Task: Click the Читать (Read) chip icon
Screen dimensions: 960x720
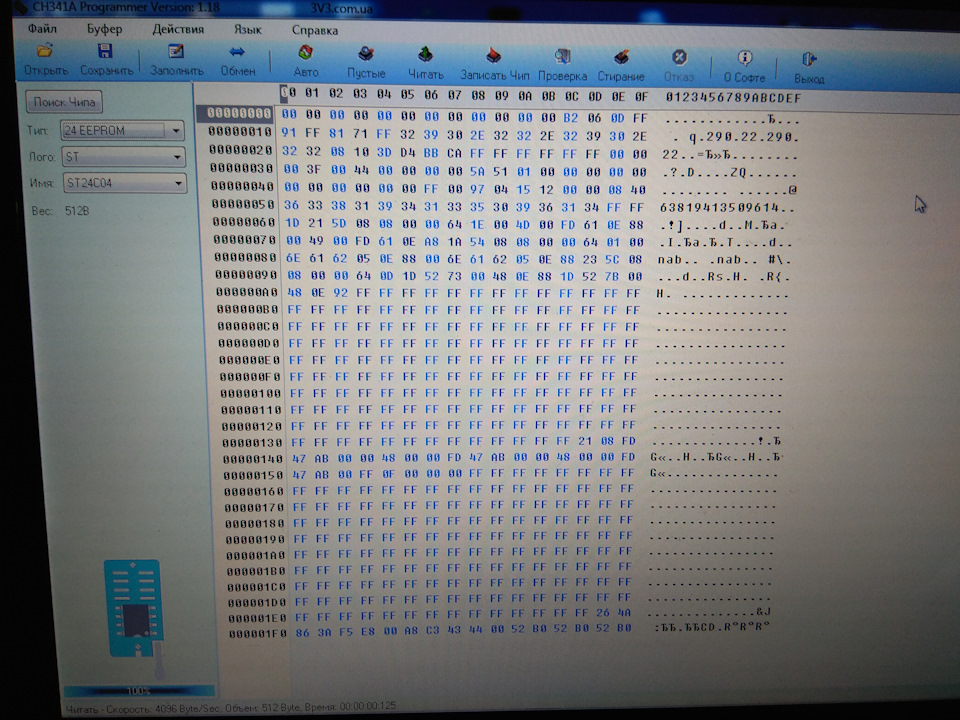Action: 425,55
